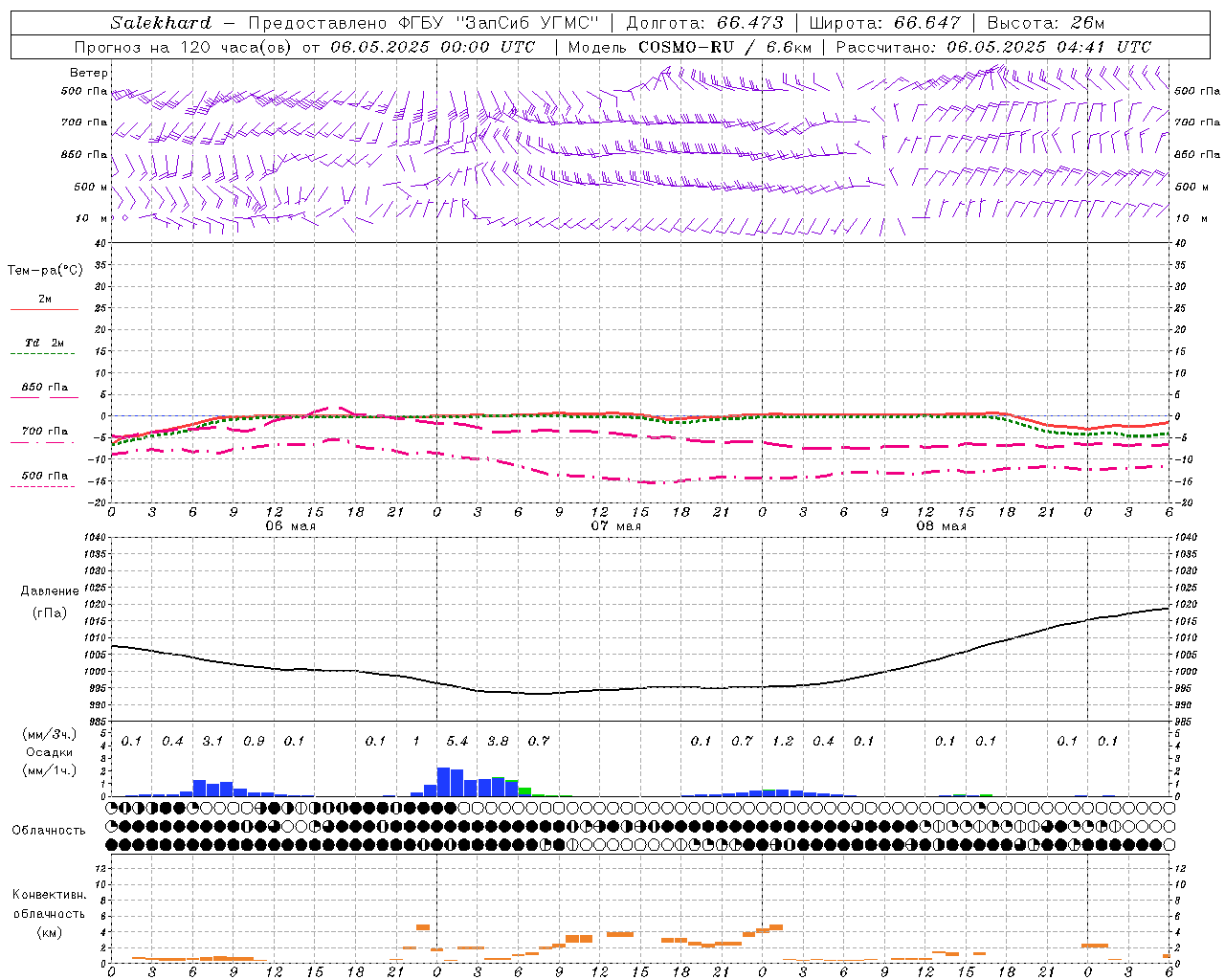
Task: Click the Рассчитано: 06.05.2025 04:41 UTC timestamp
Action: pos(993,47)
